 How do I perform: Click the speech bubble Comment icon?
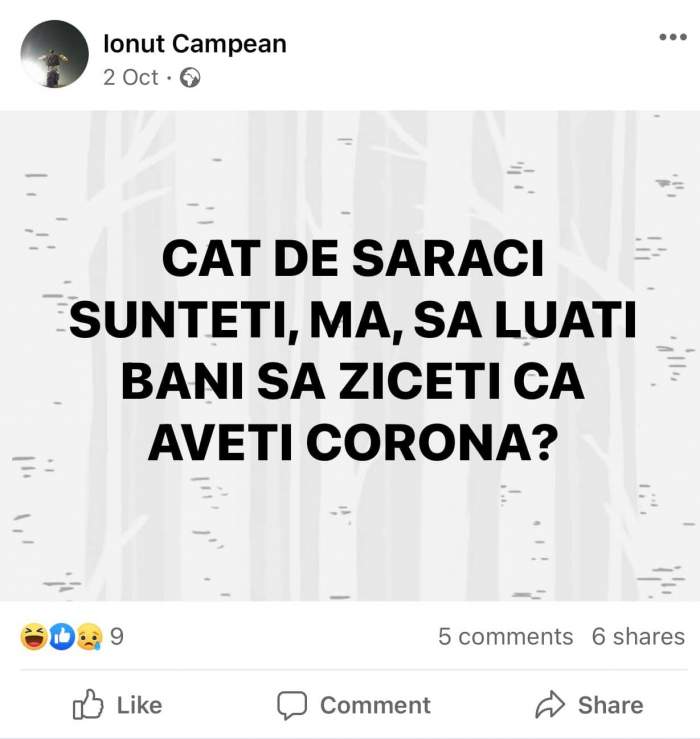291,705
